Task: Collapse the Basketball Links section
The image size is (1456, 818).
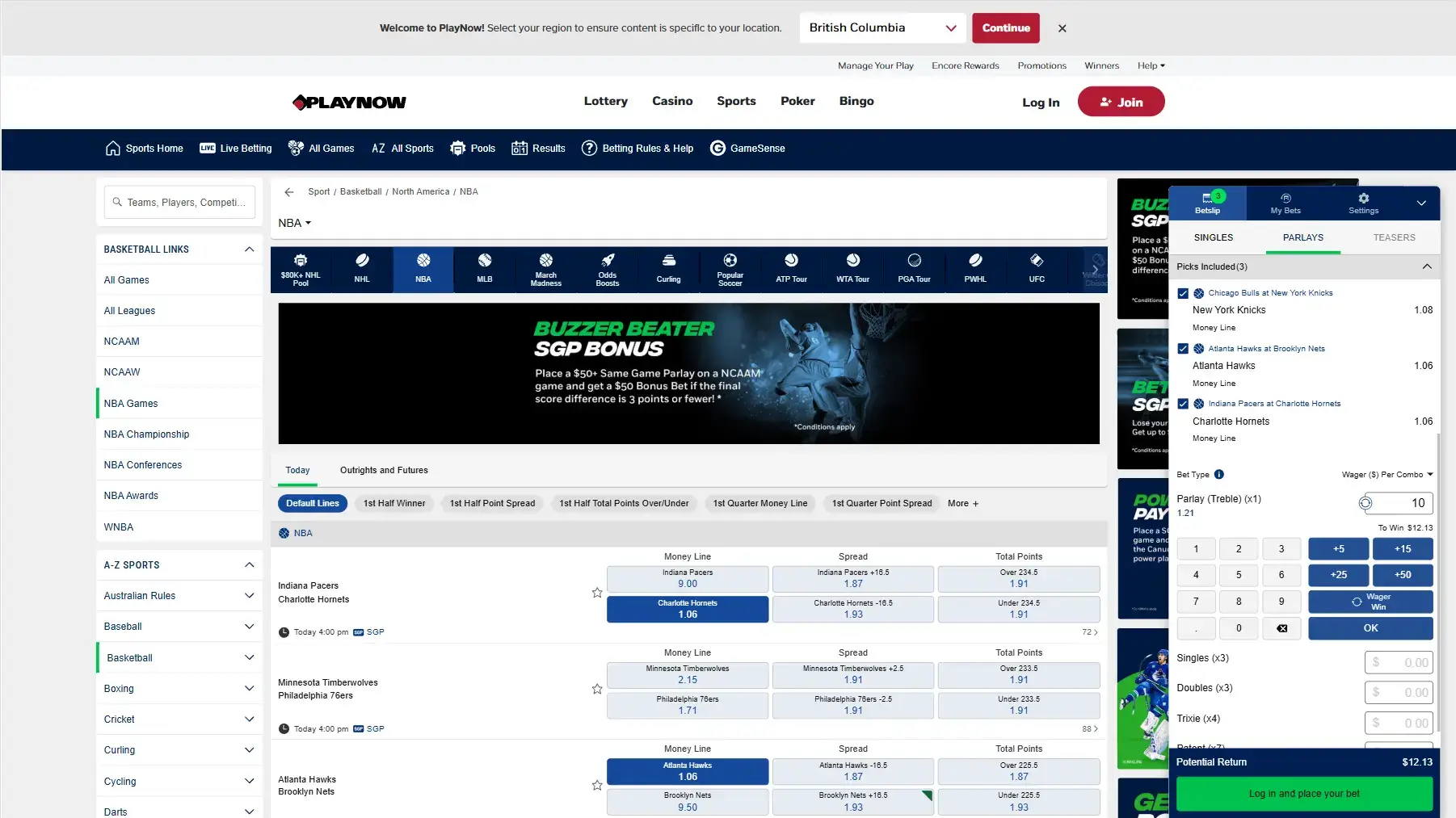Action: (x=249, y=250)
